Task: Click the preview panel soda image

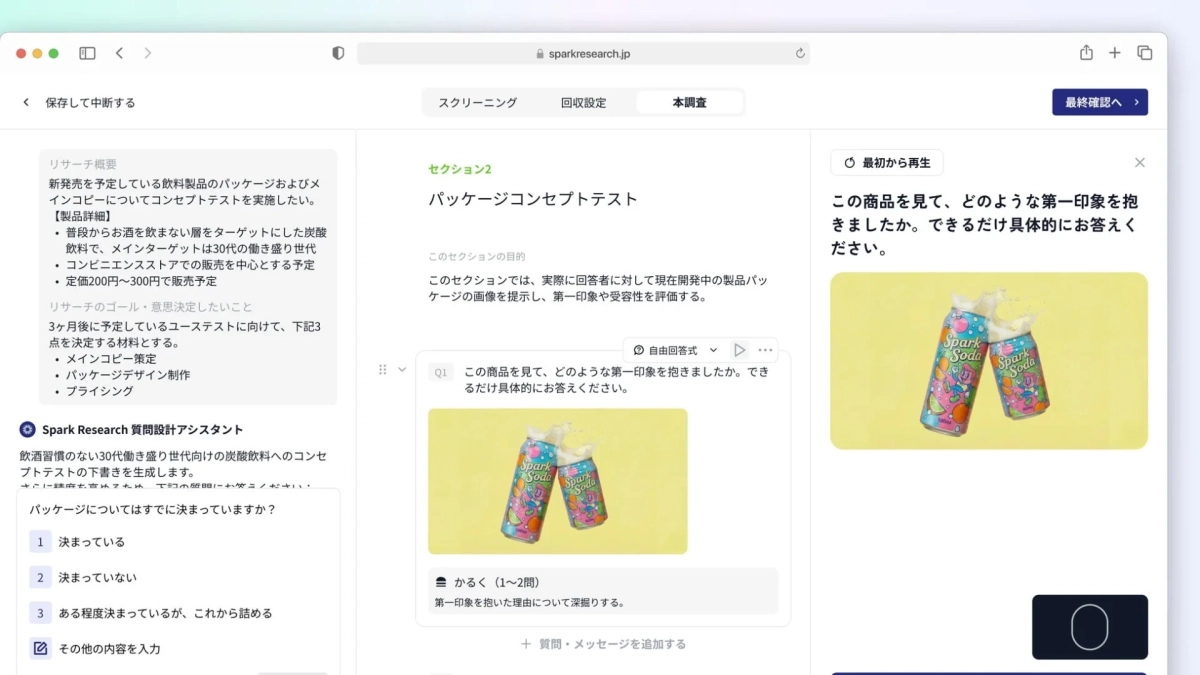Action: [989, 361]
